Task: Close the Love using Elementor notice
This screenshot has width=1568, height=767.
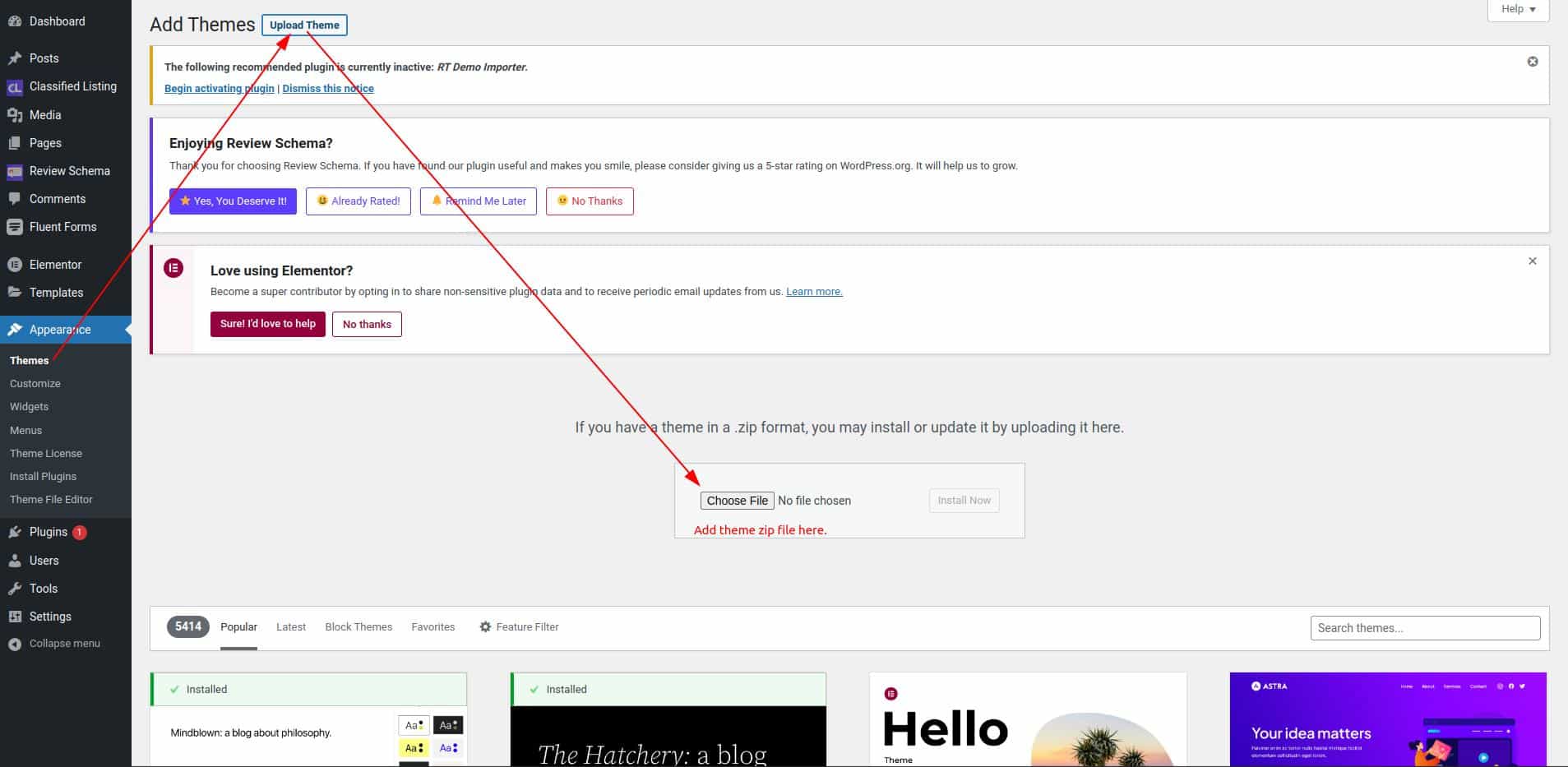Action: 1533,261
